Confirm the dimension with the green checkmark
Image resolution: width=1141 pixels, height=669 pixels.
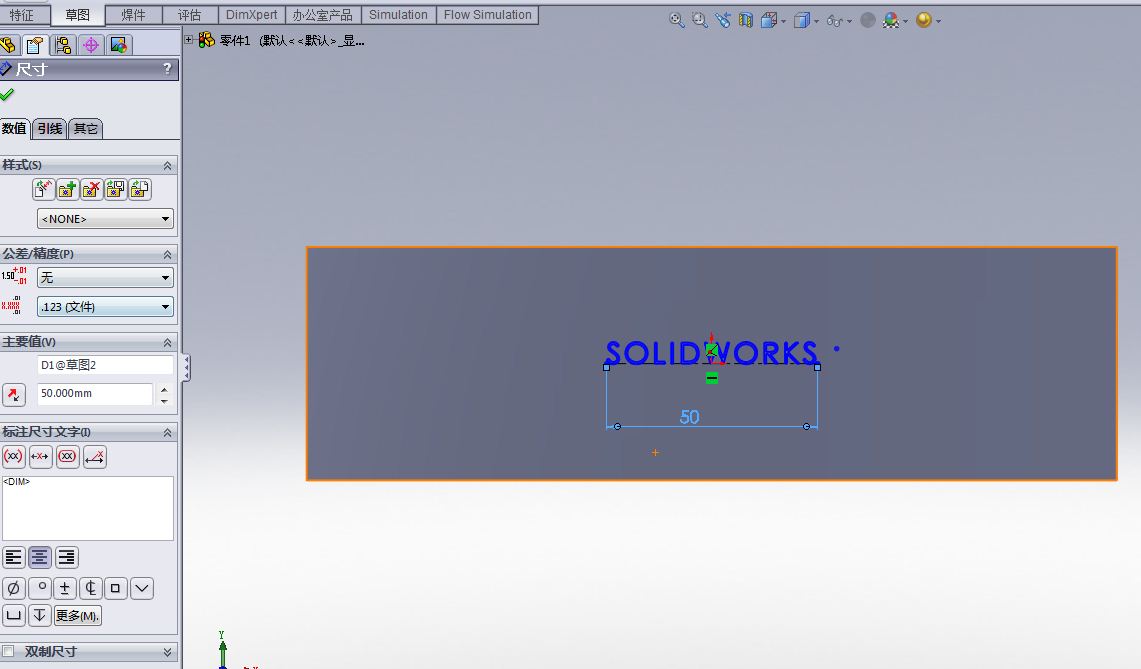tap(7, 95)
